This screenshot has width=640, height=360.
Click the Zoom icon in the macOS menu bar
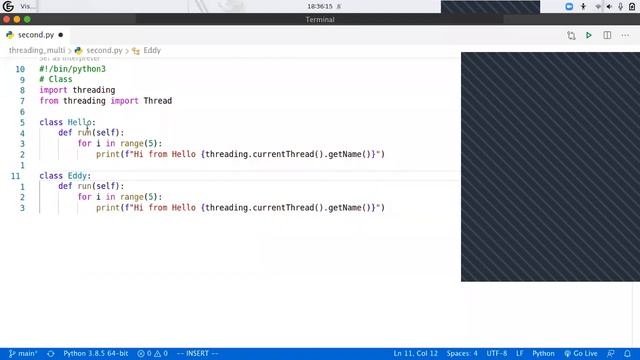pos(569,7)
